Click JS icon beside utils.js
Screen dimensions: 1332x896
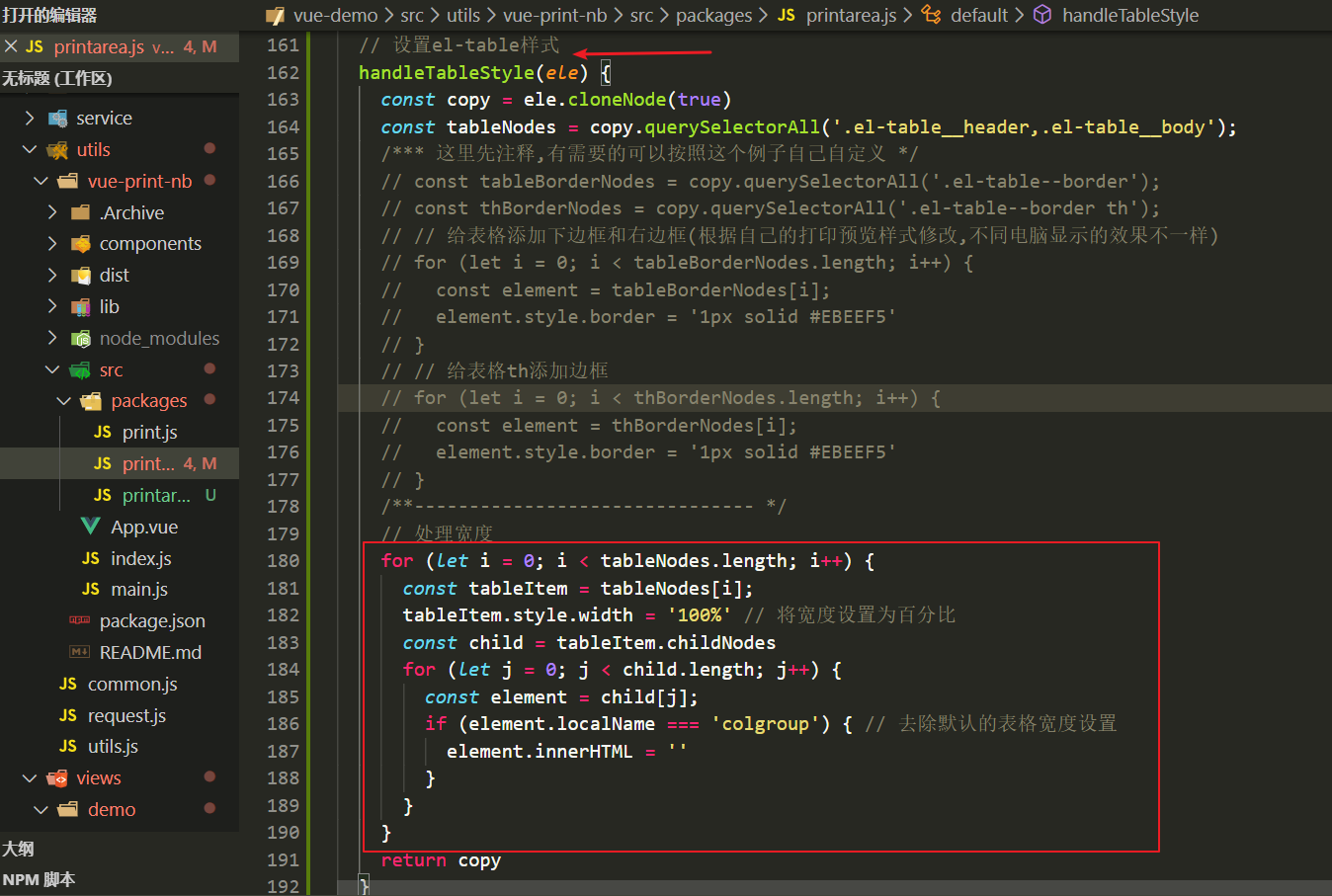[x=68, y=746]
